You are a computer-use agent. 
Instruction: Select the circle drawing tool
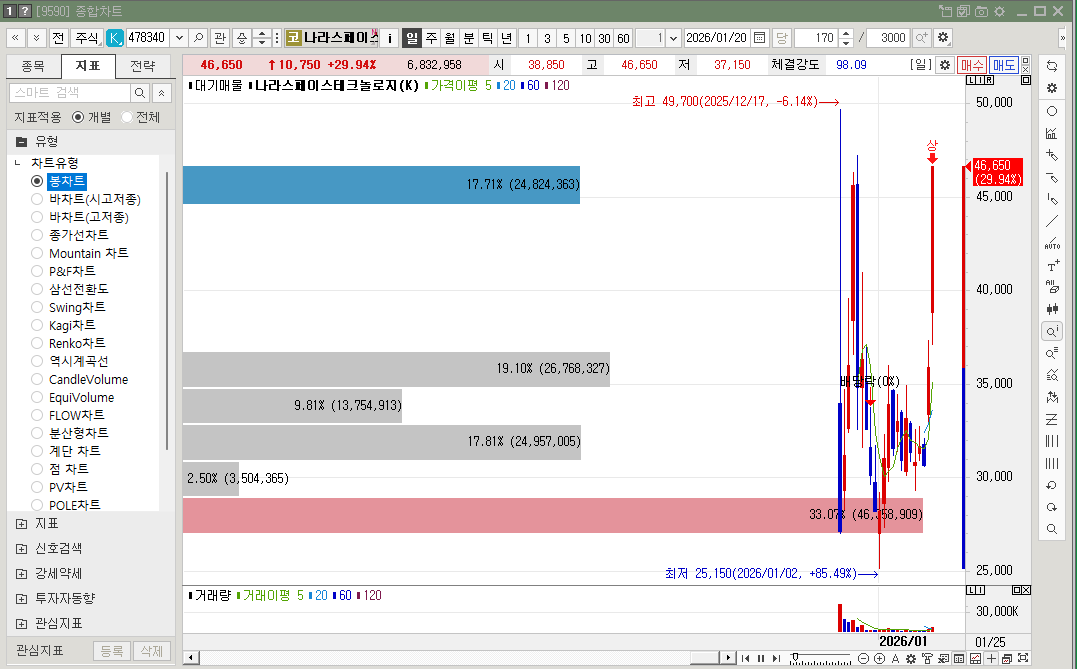click(x=1052, y=111)
